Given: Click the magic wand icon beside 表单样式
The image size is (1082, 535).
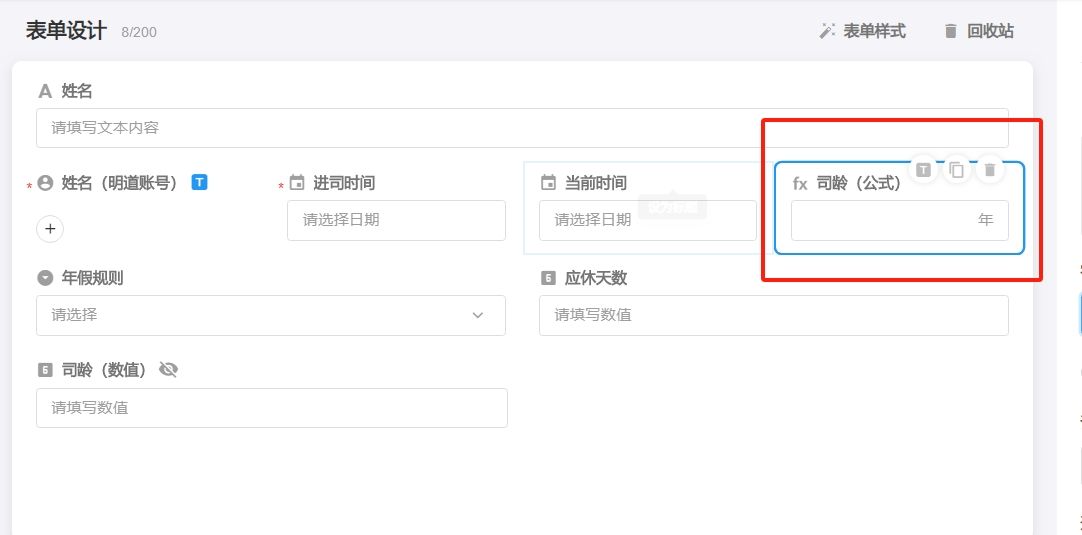Looking at the screenshot, I should tap(827, 31).
